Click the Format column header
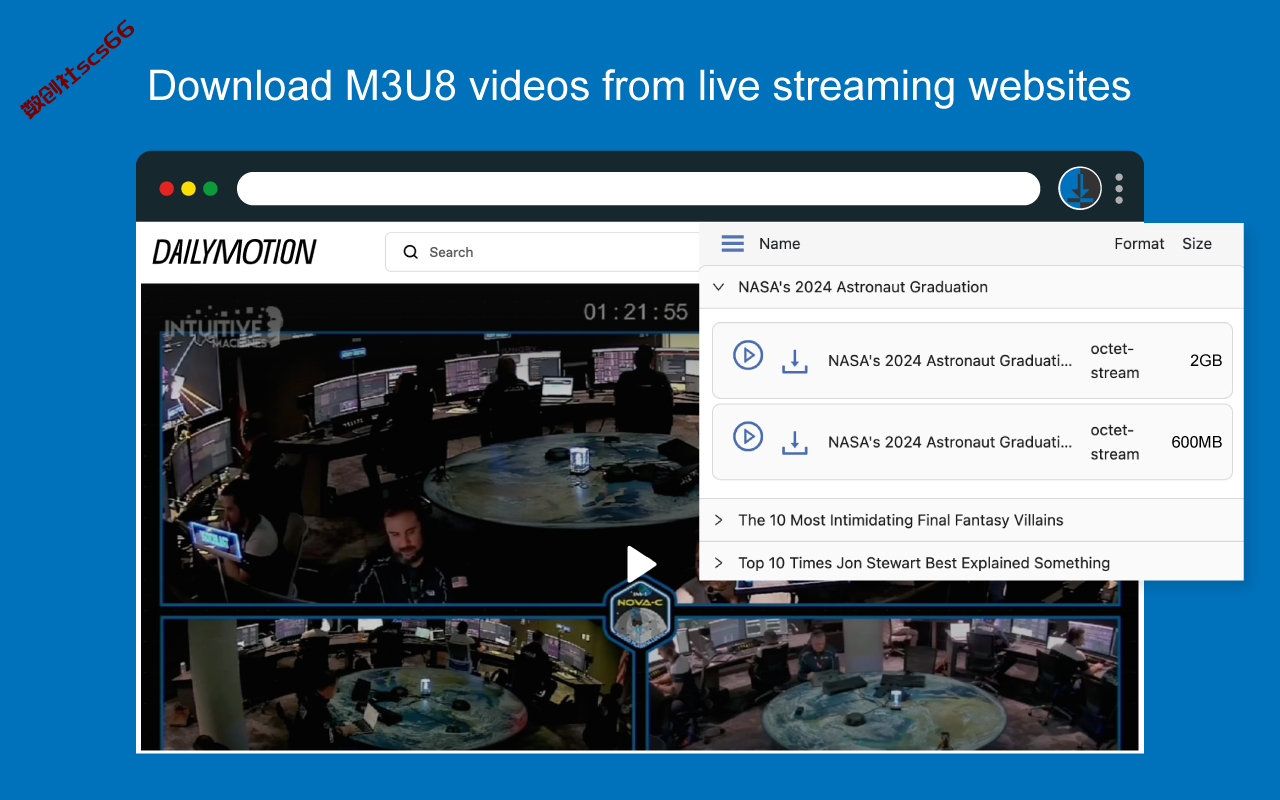 (1139, 244)
